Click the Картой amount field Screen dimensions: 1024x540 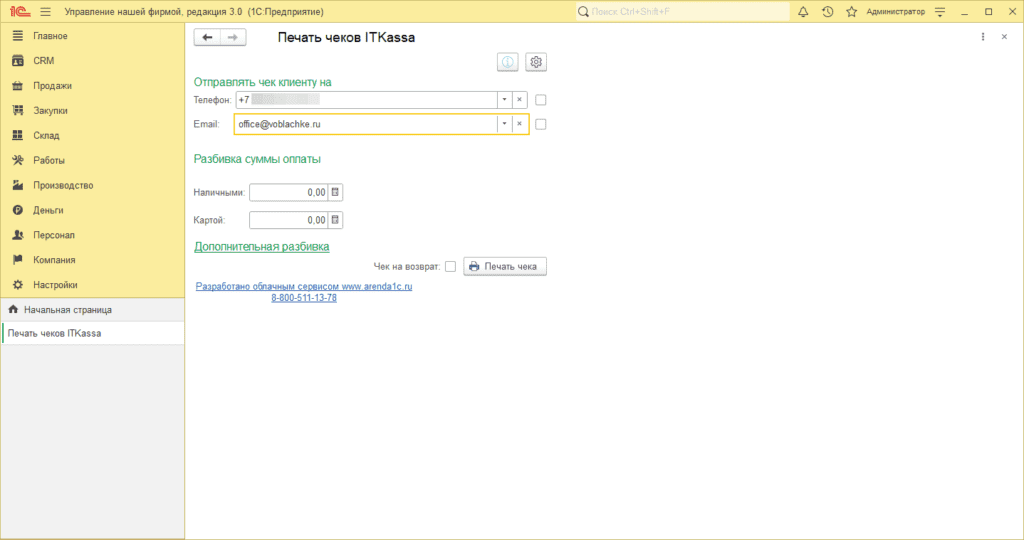289,220
